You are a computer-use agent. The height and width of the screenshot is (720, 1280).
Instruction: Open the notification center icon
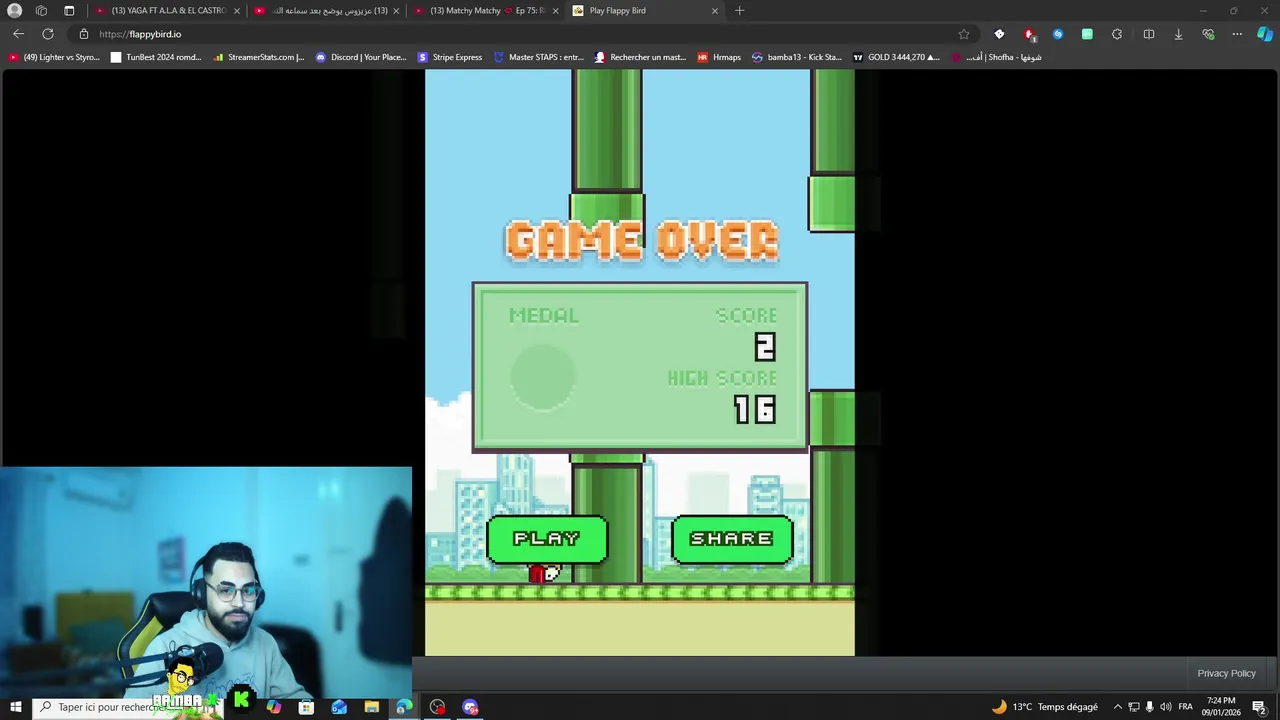[x=1260, y=707]
